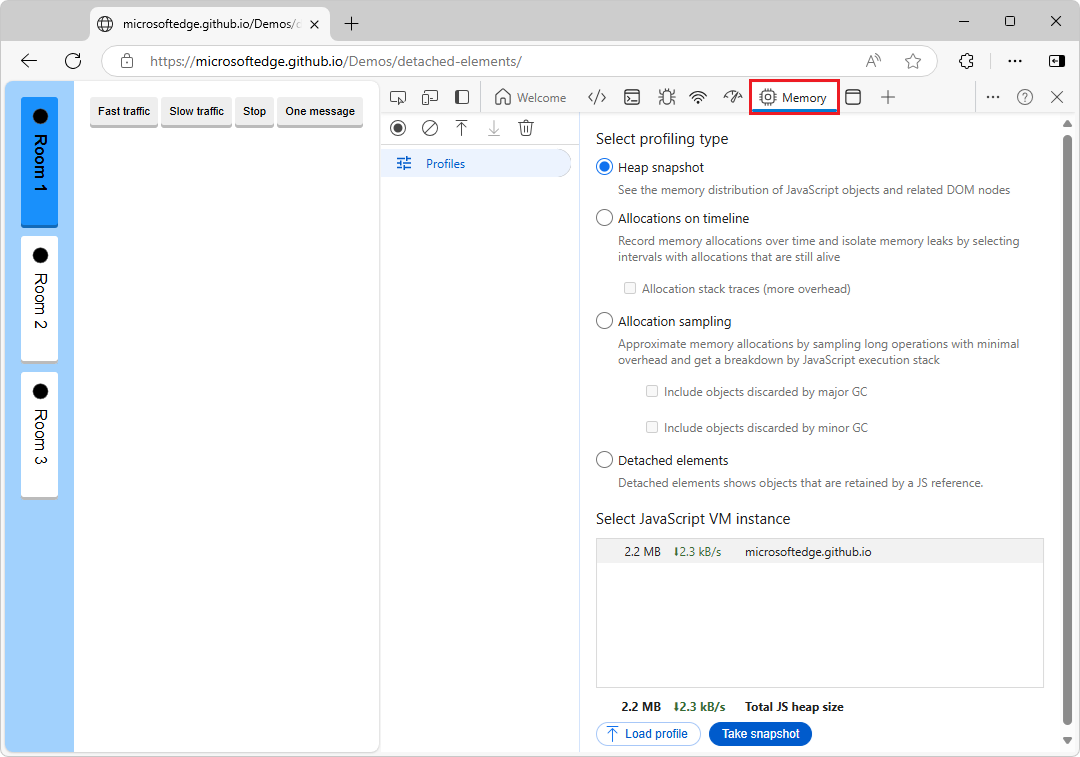Open browser Settings and more menu

click(x=1015, y=61)
